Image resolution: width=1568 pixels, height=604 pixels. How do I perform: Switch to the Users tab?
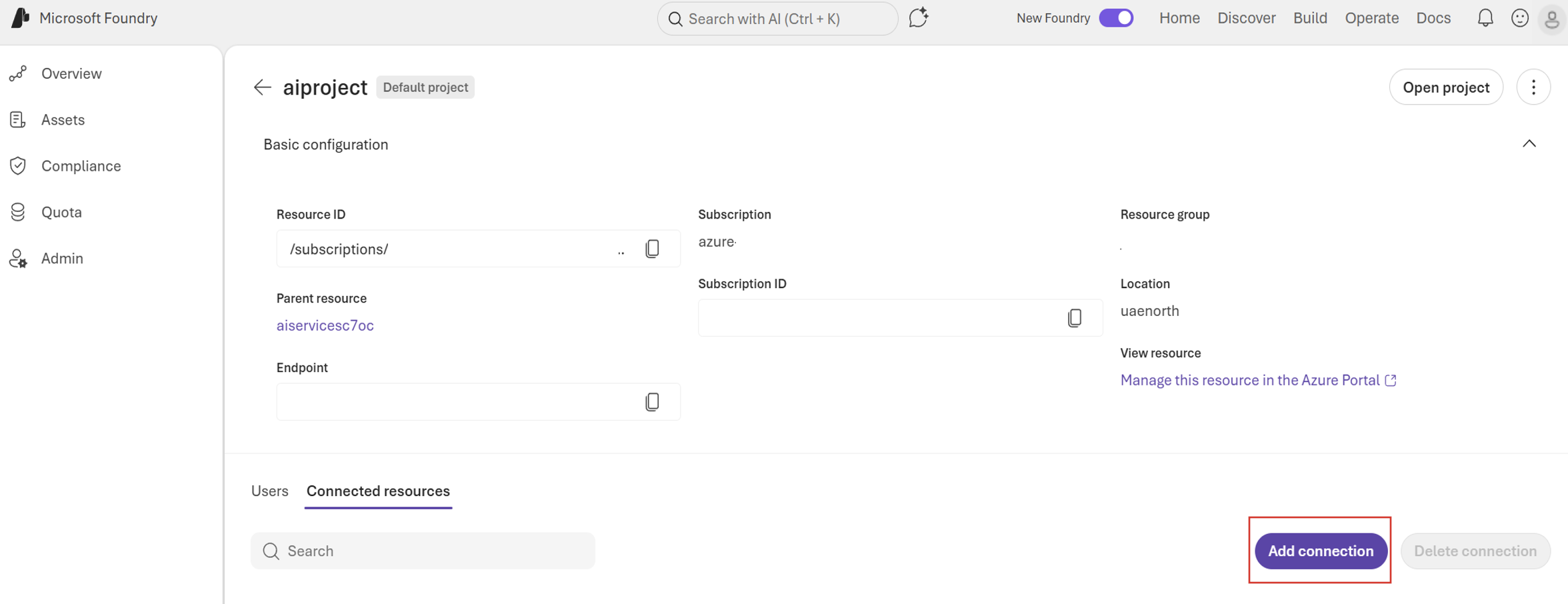point(270,491)
